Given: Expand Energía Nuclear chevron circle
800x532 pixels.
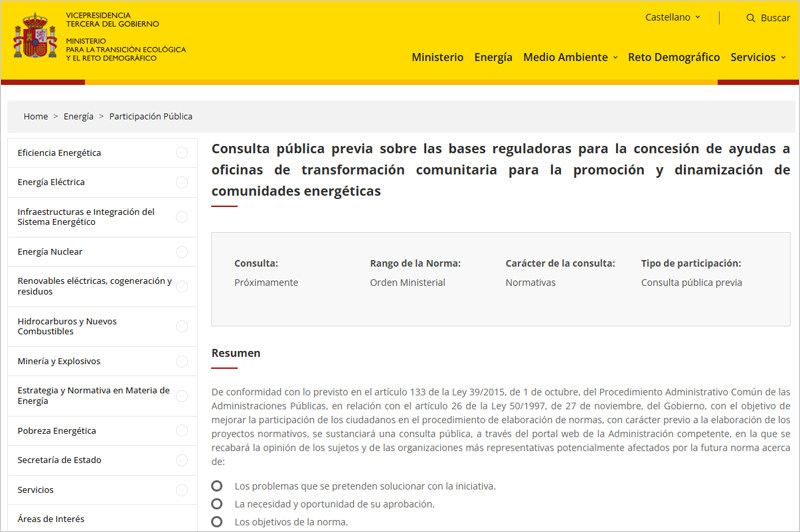Looking at the screenshot, I should pos(182,252).
